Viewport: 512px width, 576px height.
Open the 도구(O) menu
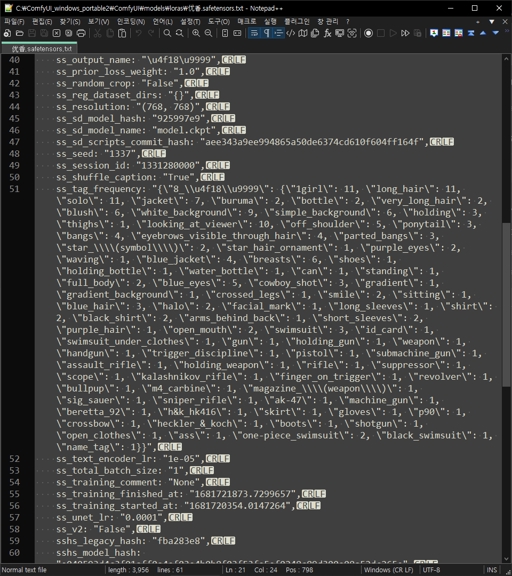pyautogui.click(x=219, y=22)
